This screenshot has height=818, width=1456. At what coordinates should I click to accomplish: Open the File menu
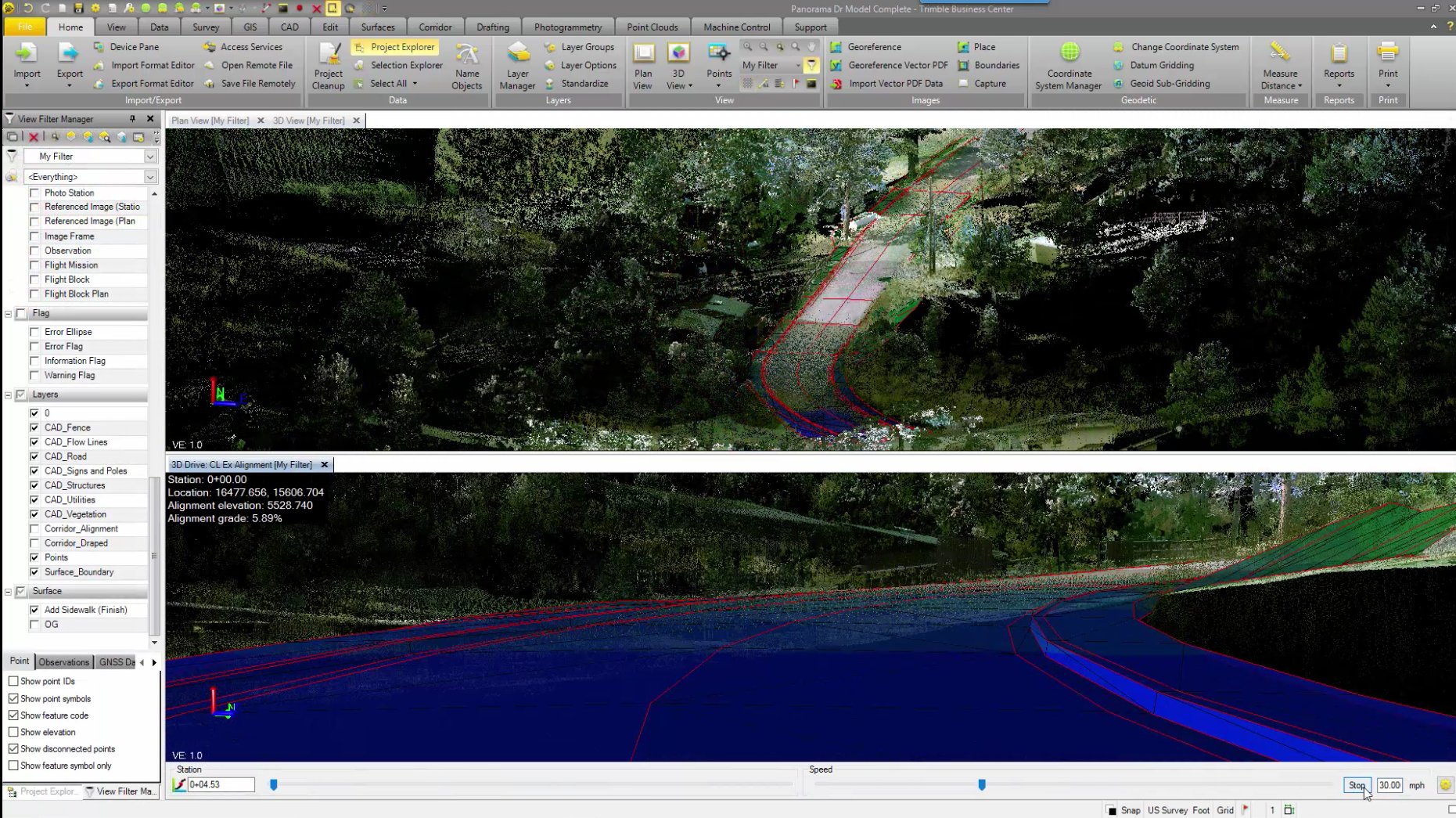coord(25,27)
